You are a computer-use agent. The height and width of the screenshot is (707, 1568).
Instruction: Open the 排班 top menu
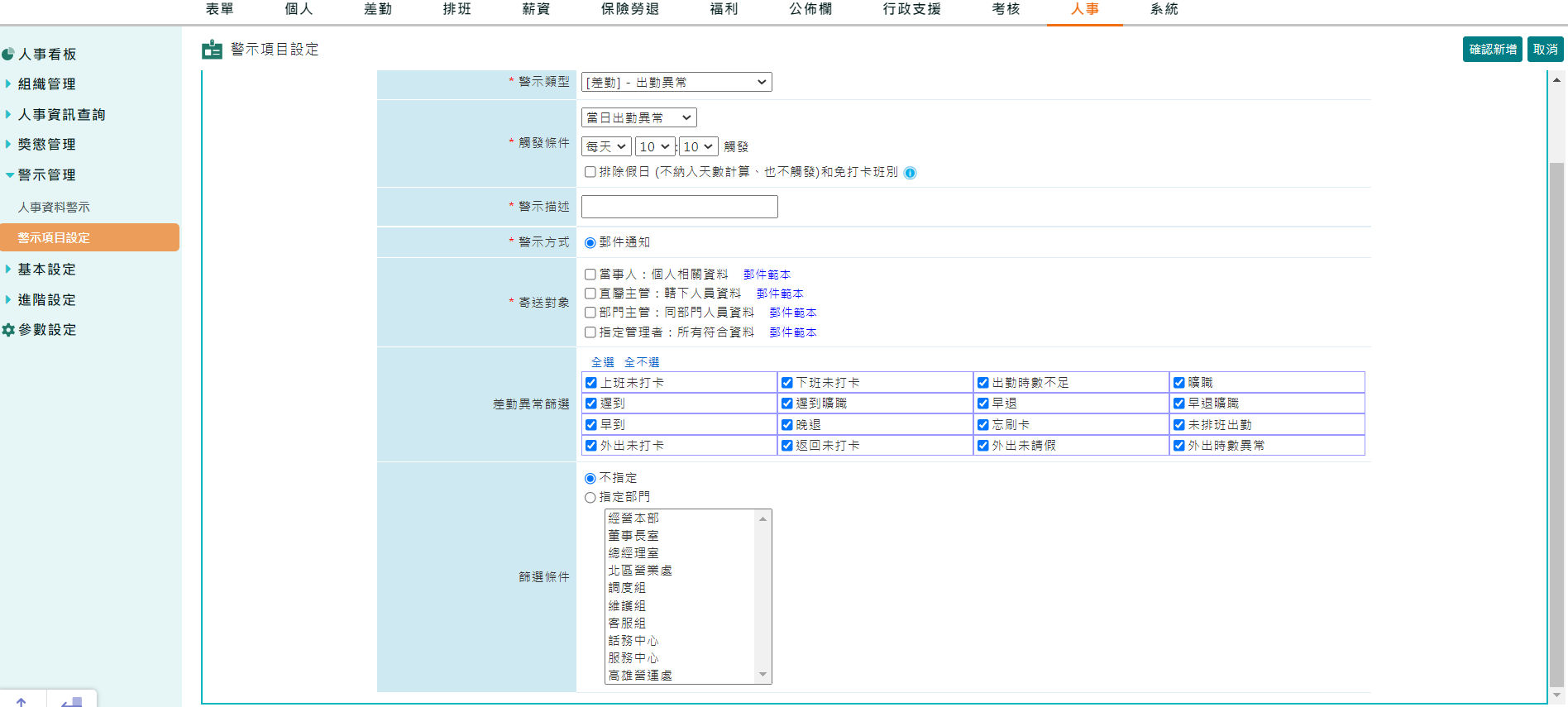[457, 9]
